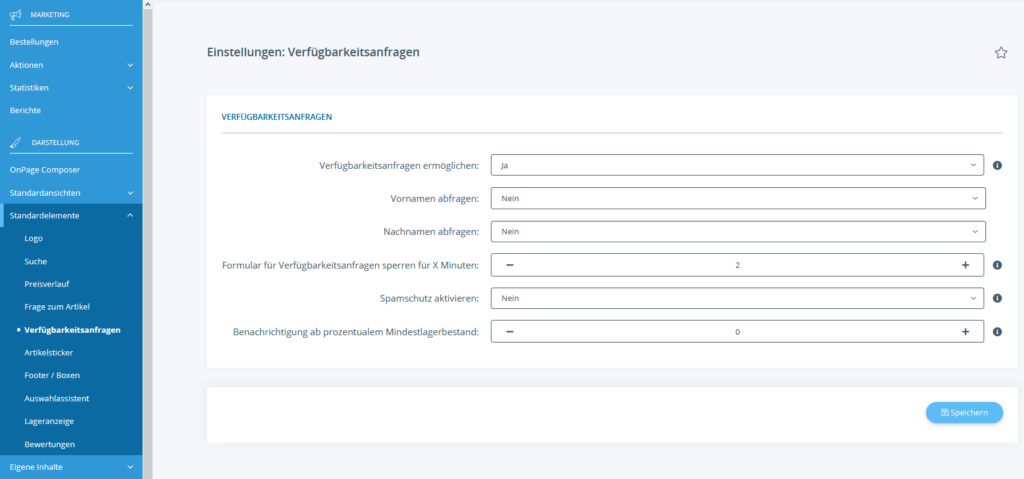
Task: Open Verfügbarkeitsanfragen ermöglichen dropdown
Action: pyautogui.click(x=737, y=165)
